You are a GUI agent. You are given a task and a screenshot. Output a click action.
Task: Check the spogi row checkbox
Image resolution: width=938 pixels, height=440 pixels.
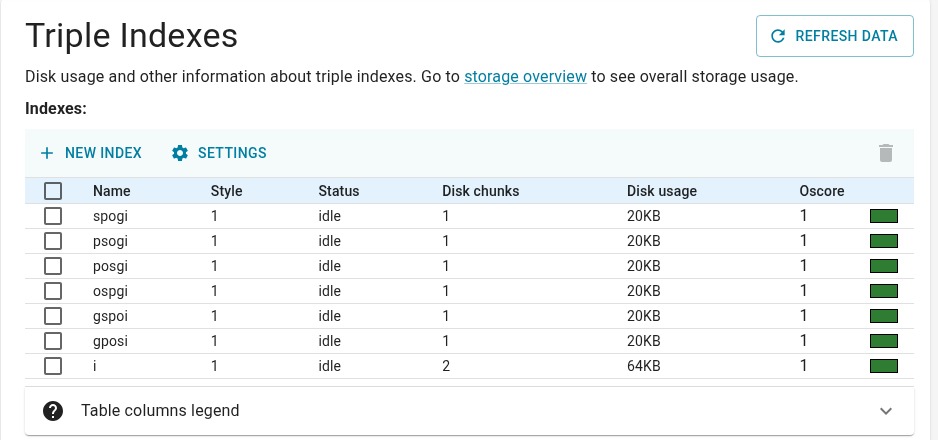pos(53,216)
